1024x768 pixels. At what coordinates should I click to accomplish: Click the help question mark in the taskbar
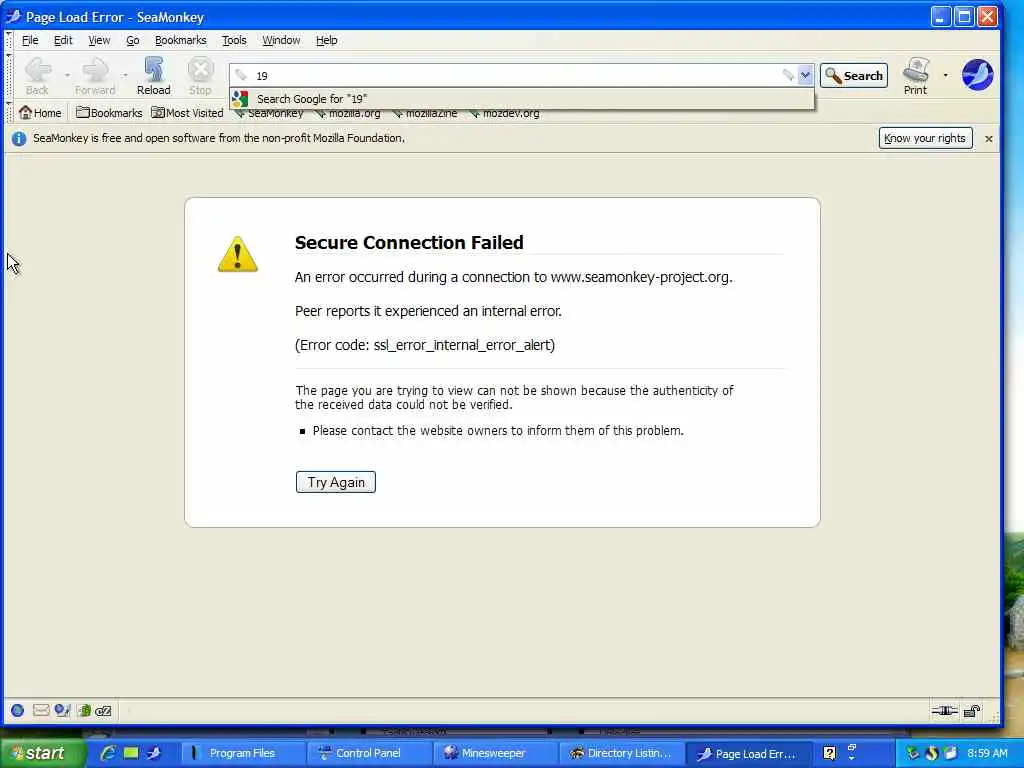coord(829,753)
